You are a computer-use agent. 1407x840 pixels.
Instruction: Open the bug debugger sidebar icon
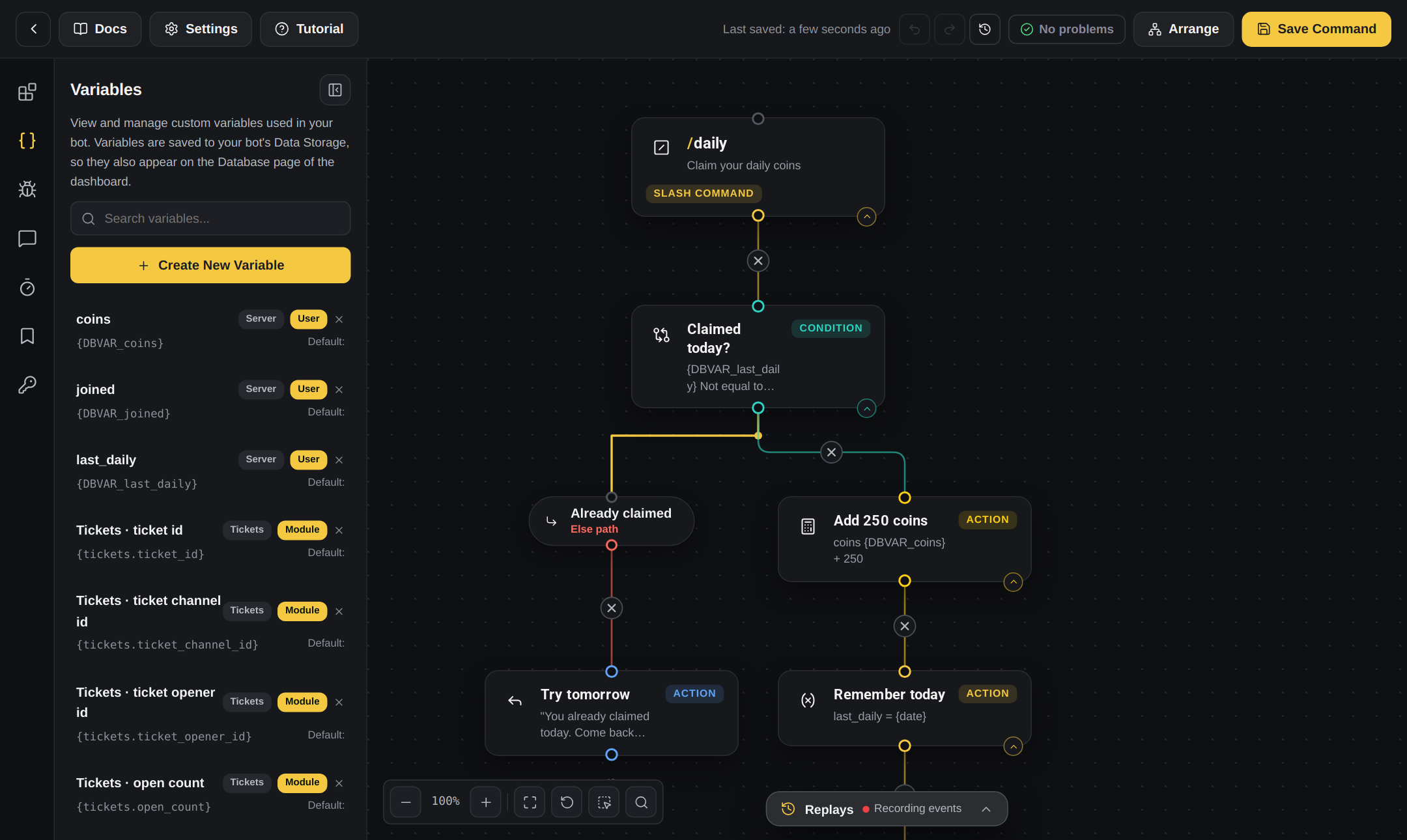pyautogui.click(x=27, y=189)
